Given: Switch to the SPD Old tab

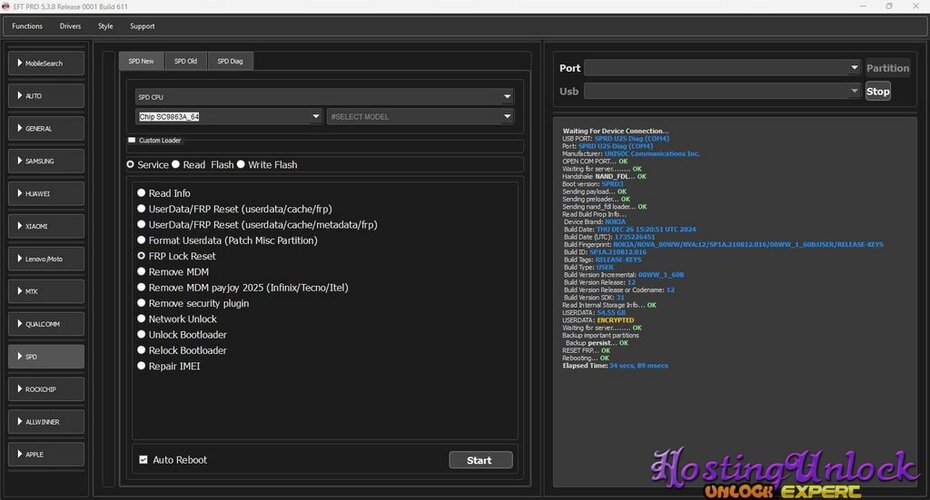Looking at the screenshot, I should coord(186,61).
